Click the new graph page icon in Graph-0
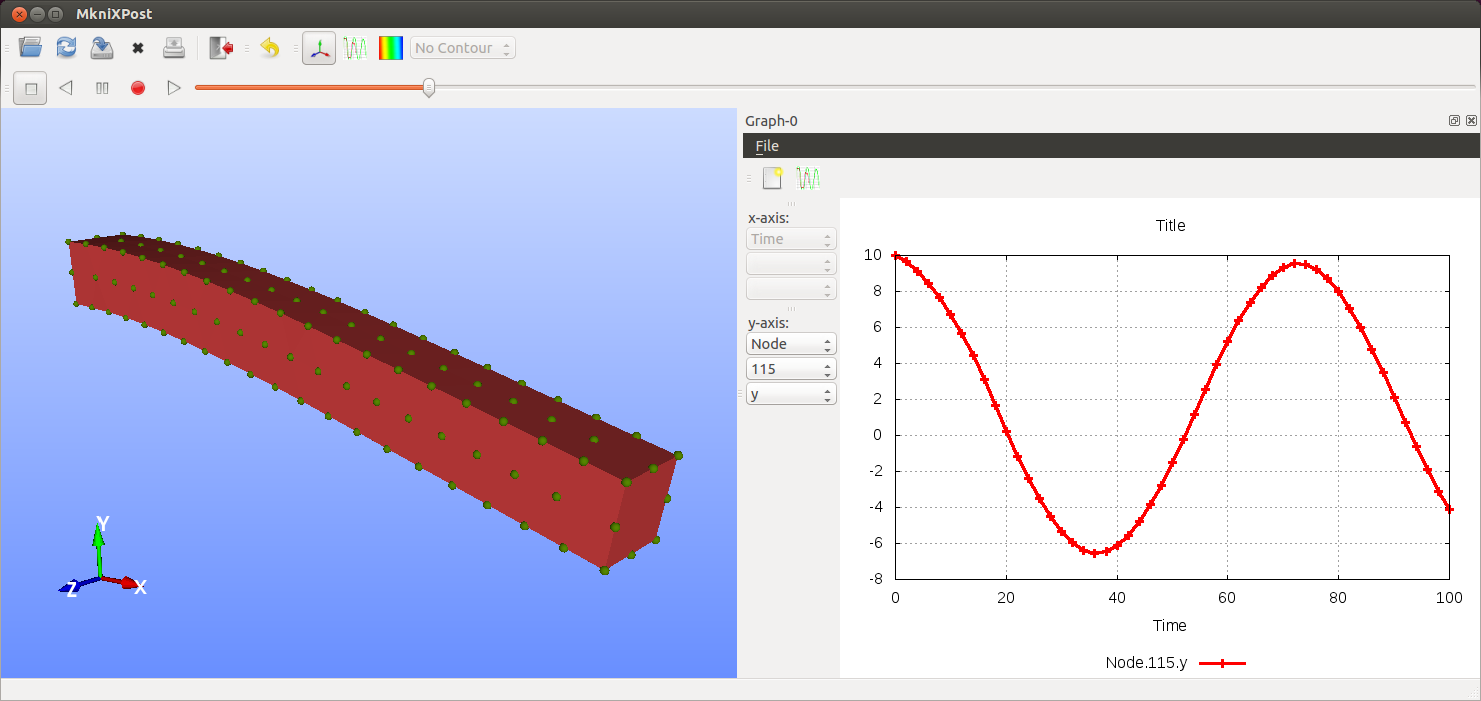The height and width of the screenshot is (701, 1481). [772, 178]
